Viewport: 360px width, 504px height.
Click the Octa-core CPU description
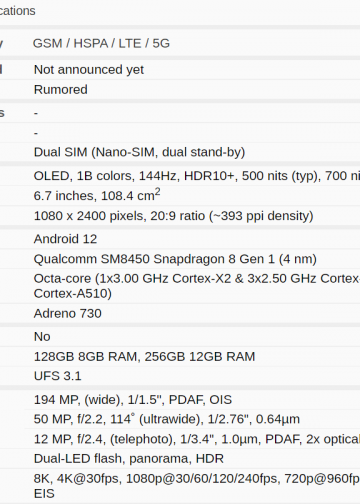click(x=197, y=286)
